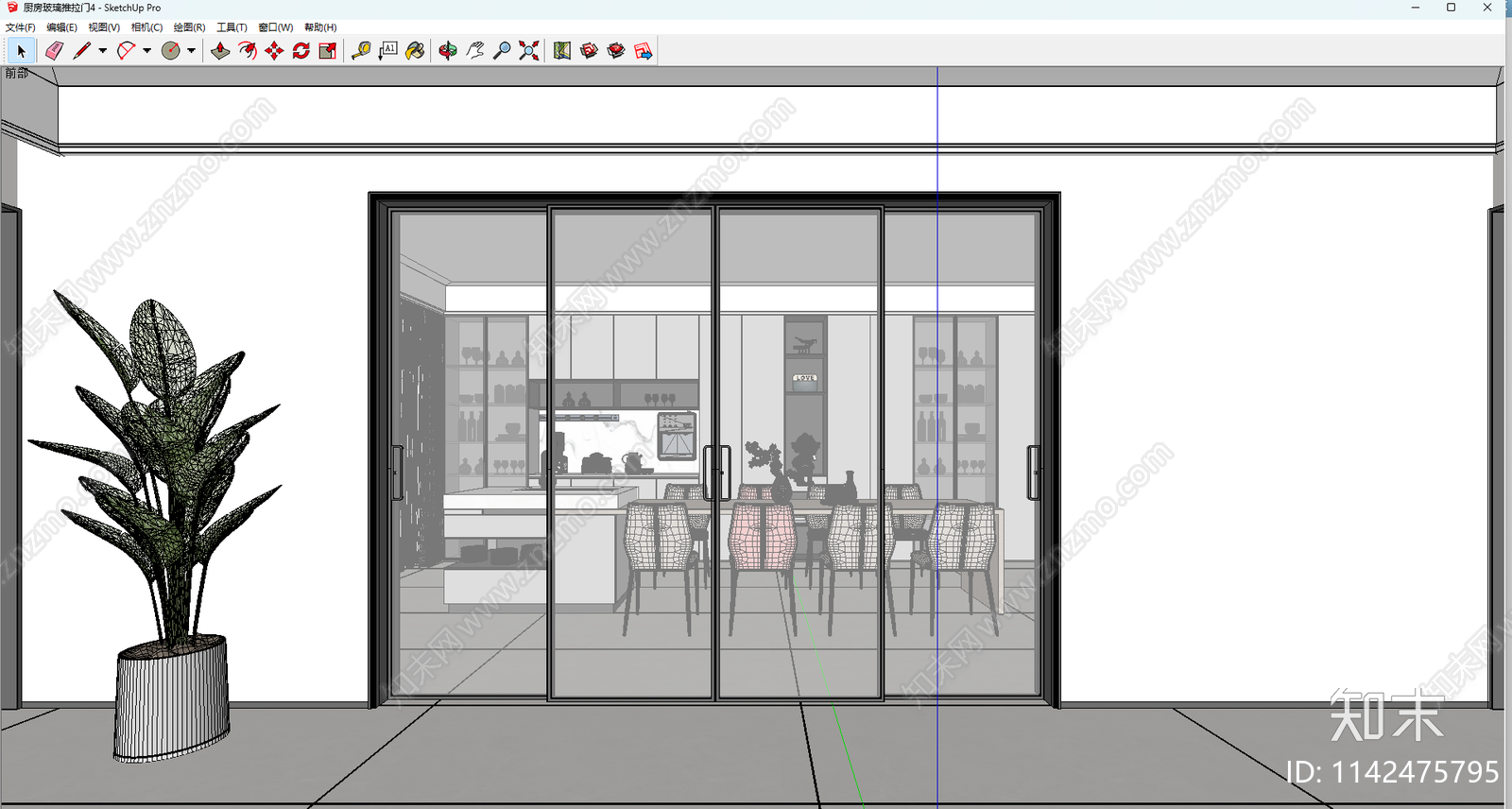
Task: Open the 窗口(W) menu
Action: point(275,27)
